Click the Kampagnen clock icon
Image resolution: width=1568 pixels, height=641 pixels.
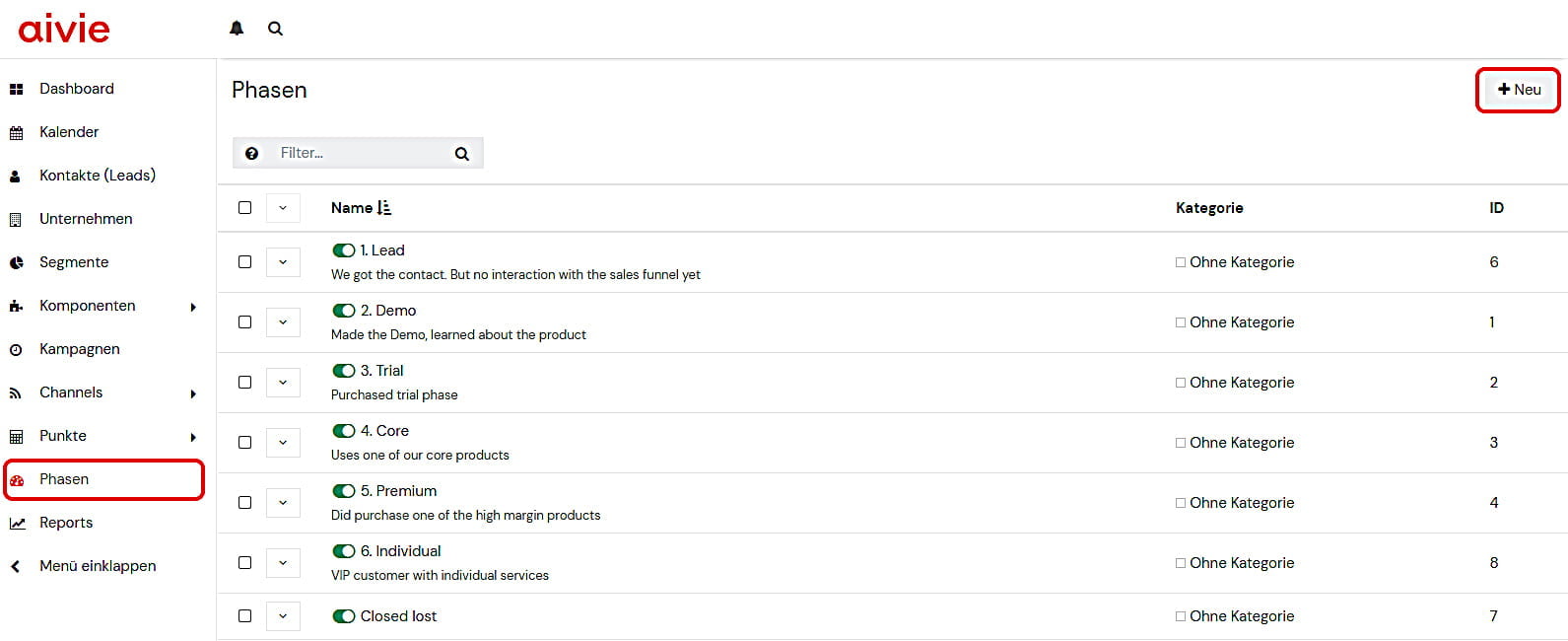coord(16,349)
